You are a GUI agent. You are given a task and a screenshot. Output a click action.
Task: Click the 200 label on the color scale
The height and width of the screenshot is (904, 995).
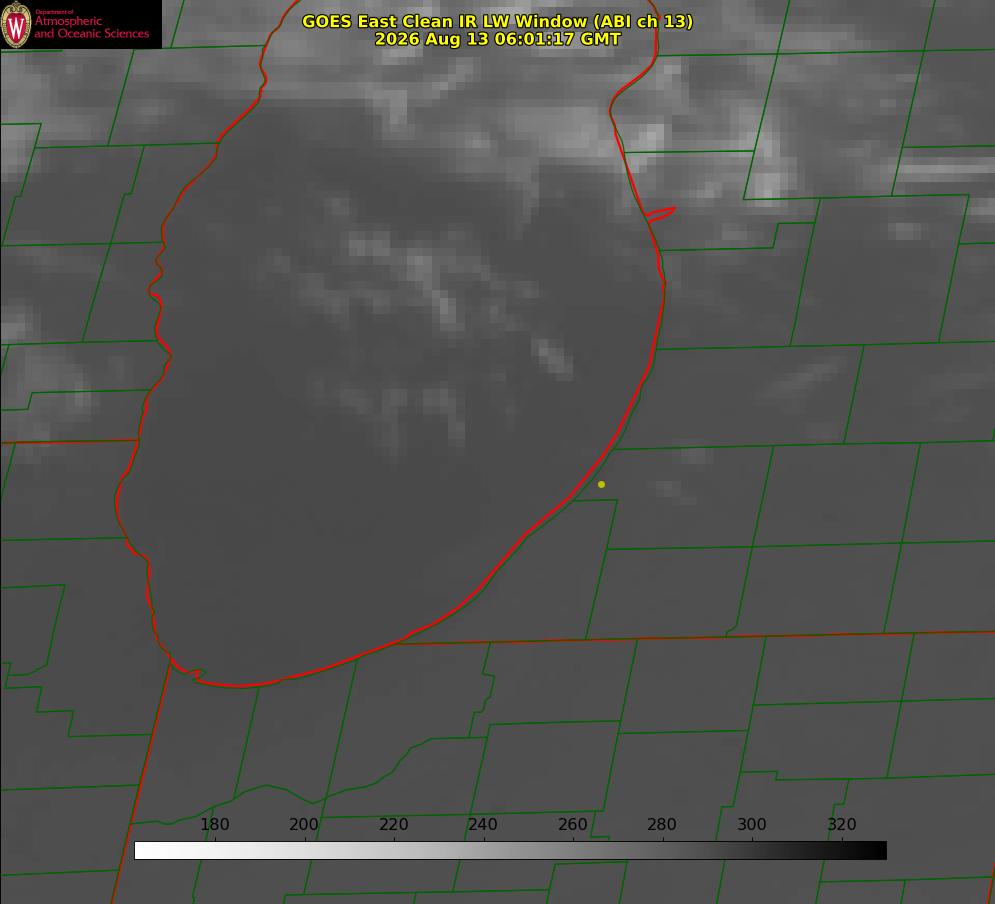pyautogui.click(x=304, y=824)
